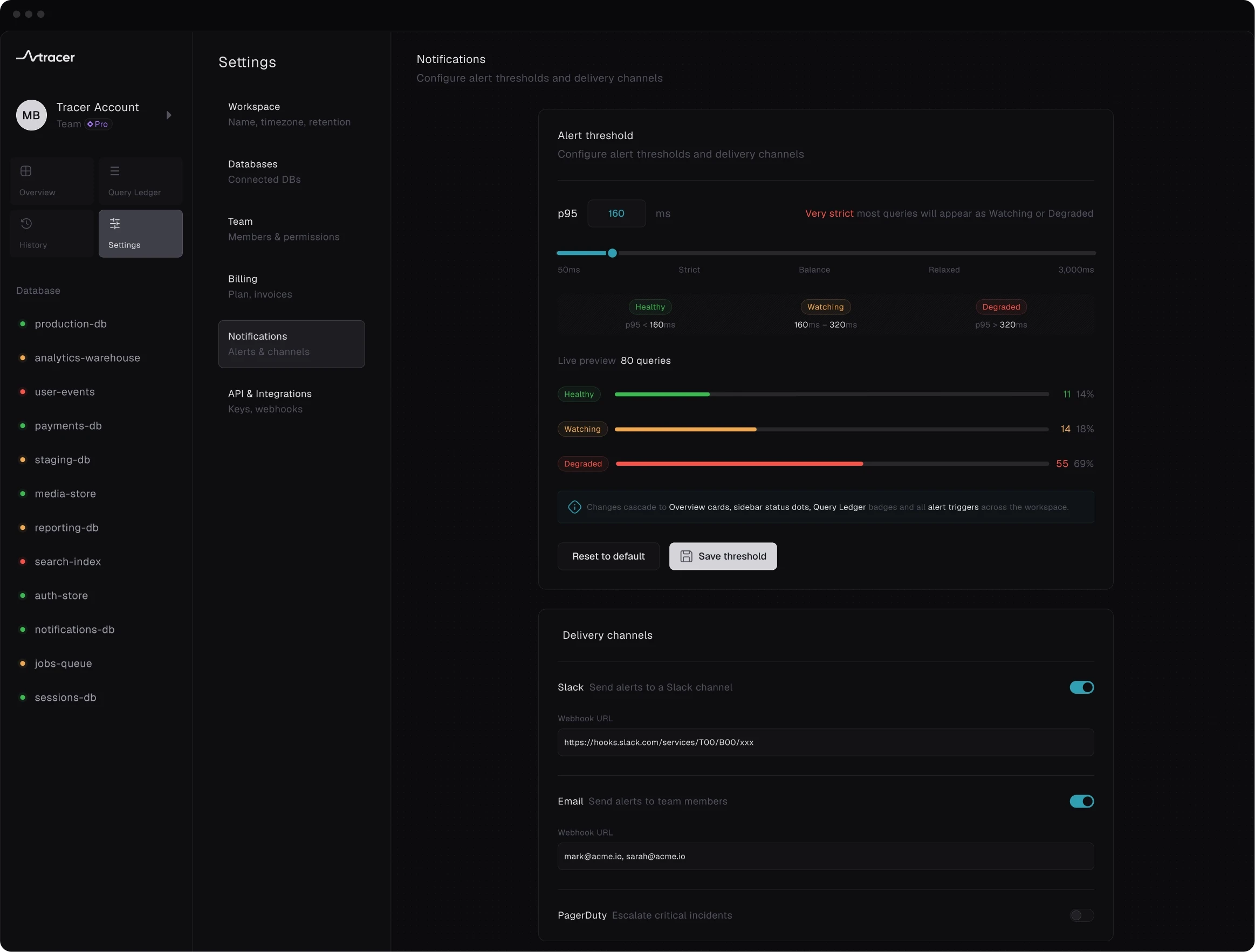Click the Pro plan badge
Image resolution: width=1255 pixels, height=952 pixels.
[x=98, y=124]
